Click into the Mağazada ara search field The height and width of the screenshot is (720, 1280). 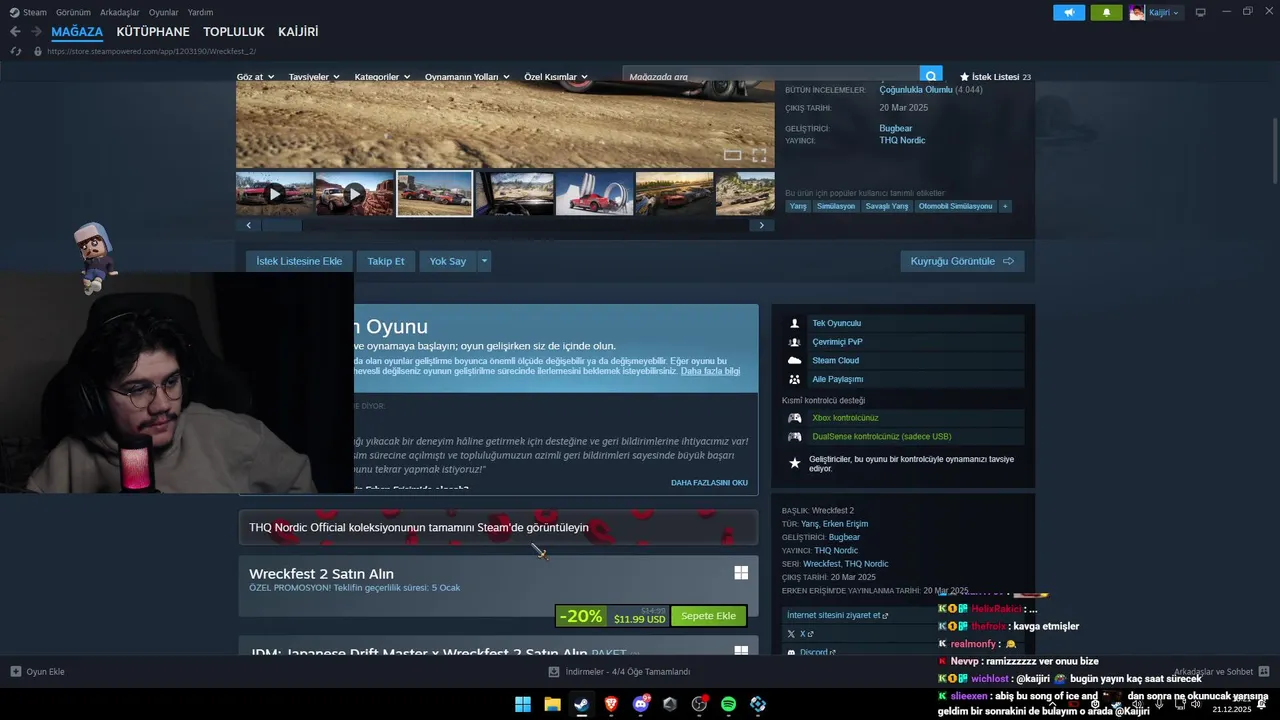pyautogui.click(x=771, y=76)
